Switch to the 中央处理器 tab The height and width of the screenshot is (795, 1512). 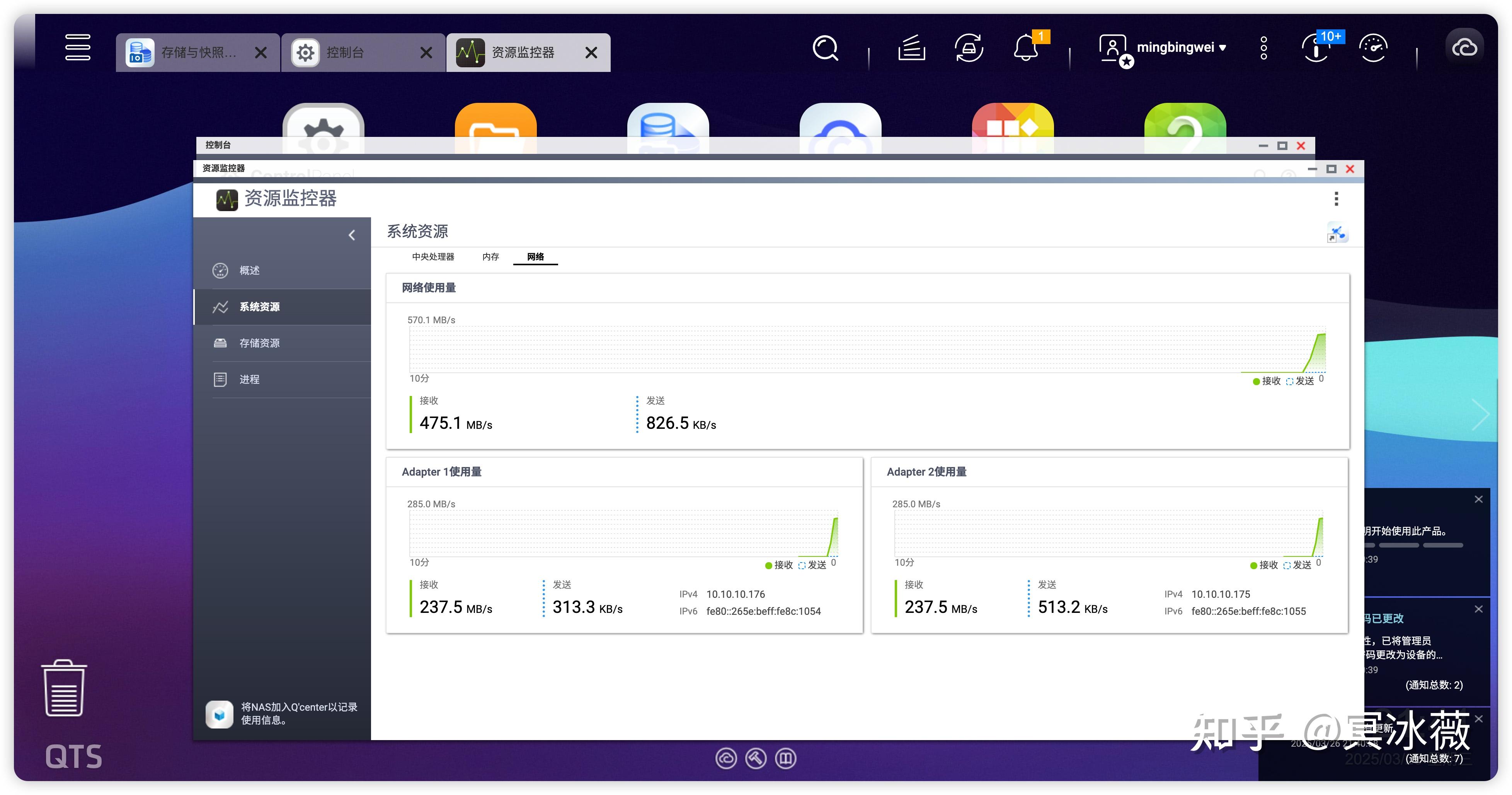click(432, 257)
